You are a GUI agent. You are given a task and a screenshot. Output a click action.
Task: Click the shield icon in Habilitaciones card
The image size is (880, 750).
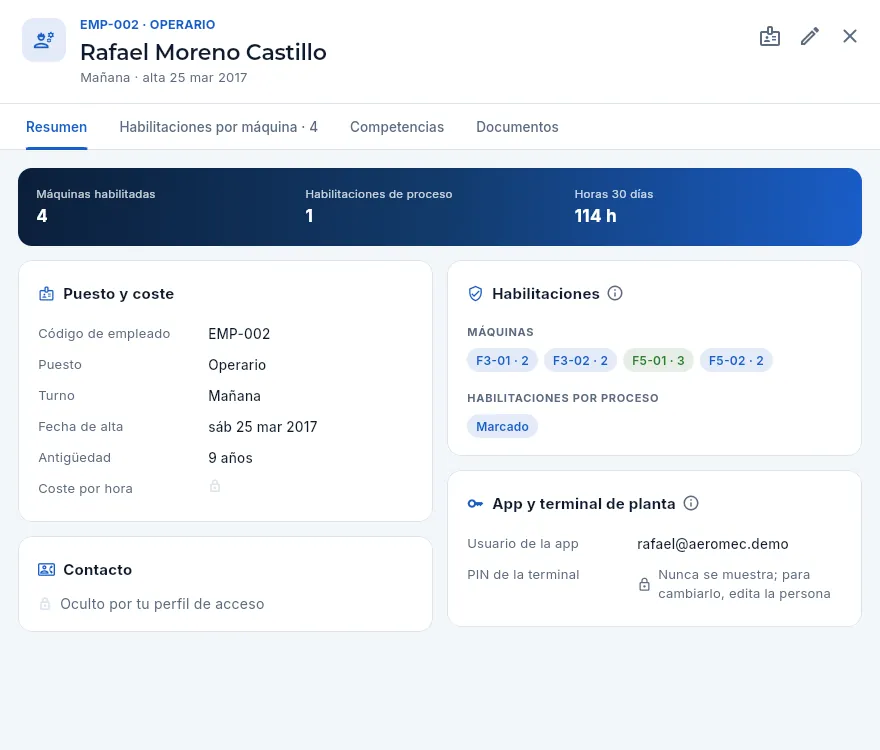pyautogui.click(x=475, y=294)
